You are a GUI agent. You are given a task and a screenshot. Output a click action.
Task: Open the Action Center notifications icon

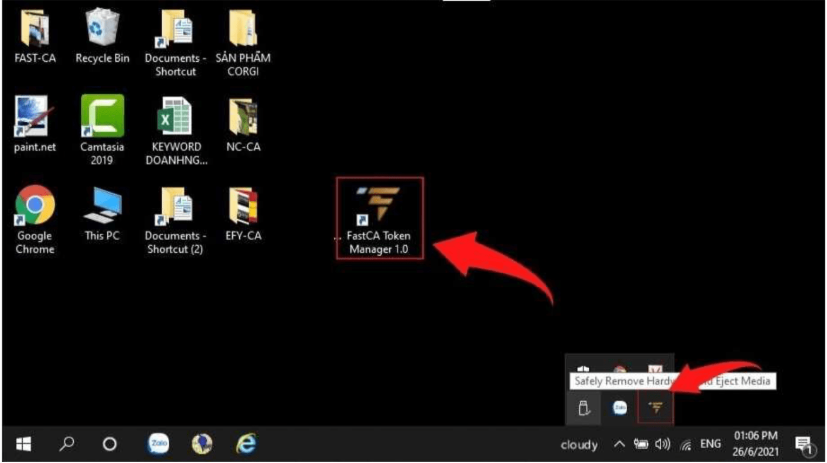coord(802,444)
